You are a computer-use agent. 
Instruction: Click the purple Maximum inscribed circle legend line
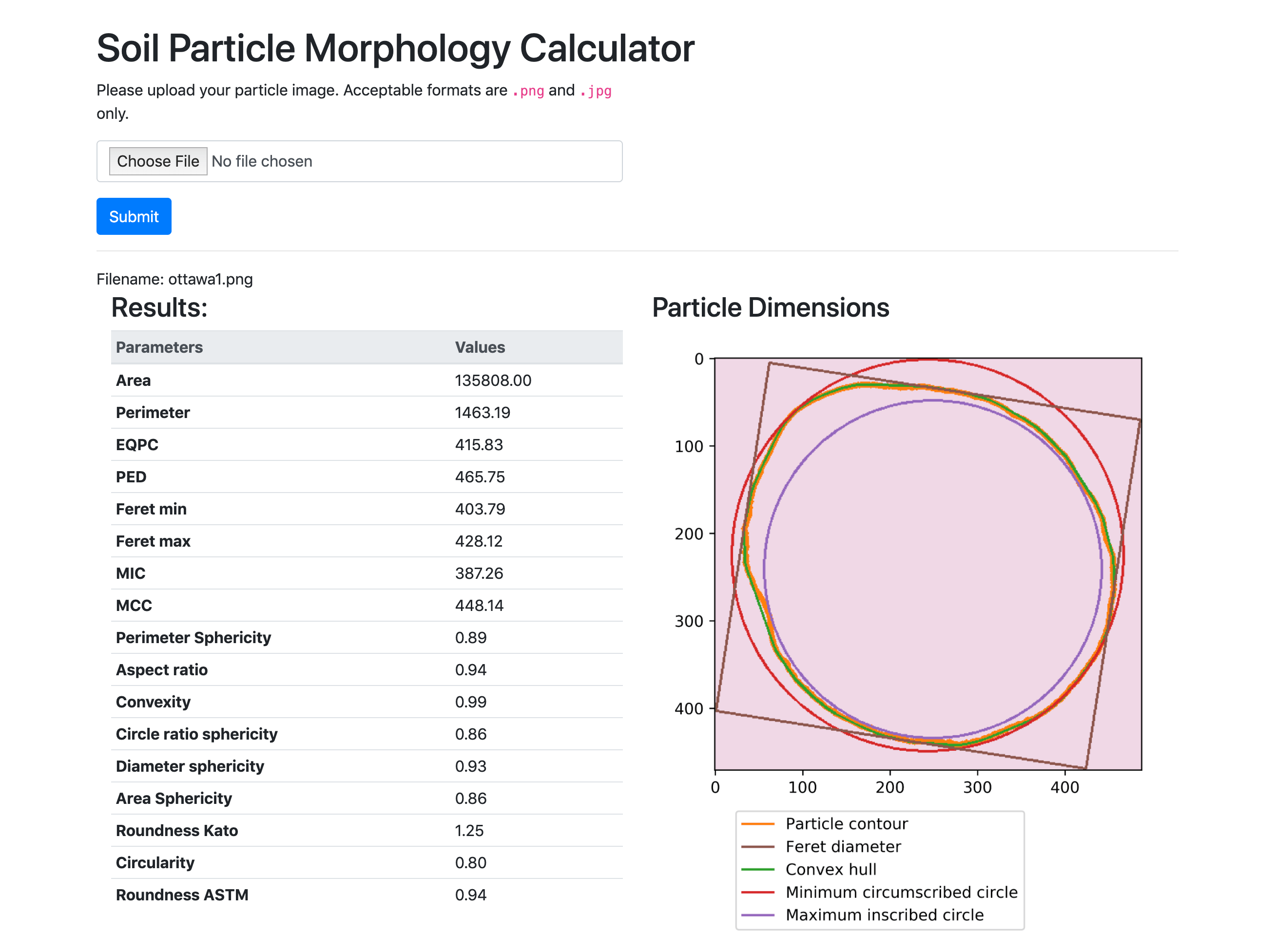(757, 915)
